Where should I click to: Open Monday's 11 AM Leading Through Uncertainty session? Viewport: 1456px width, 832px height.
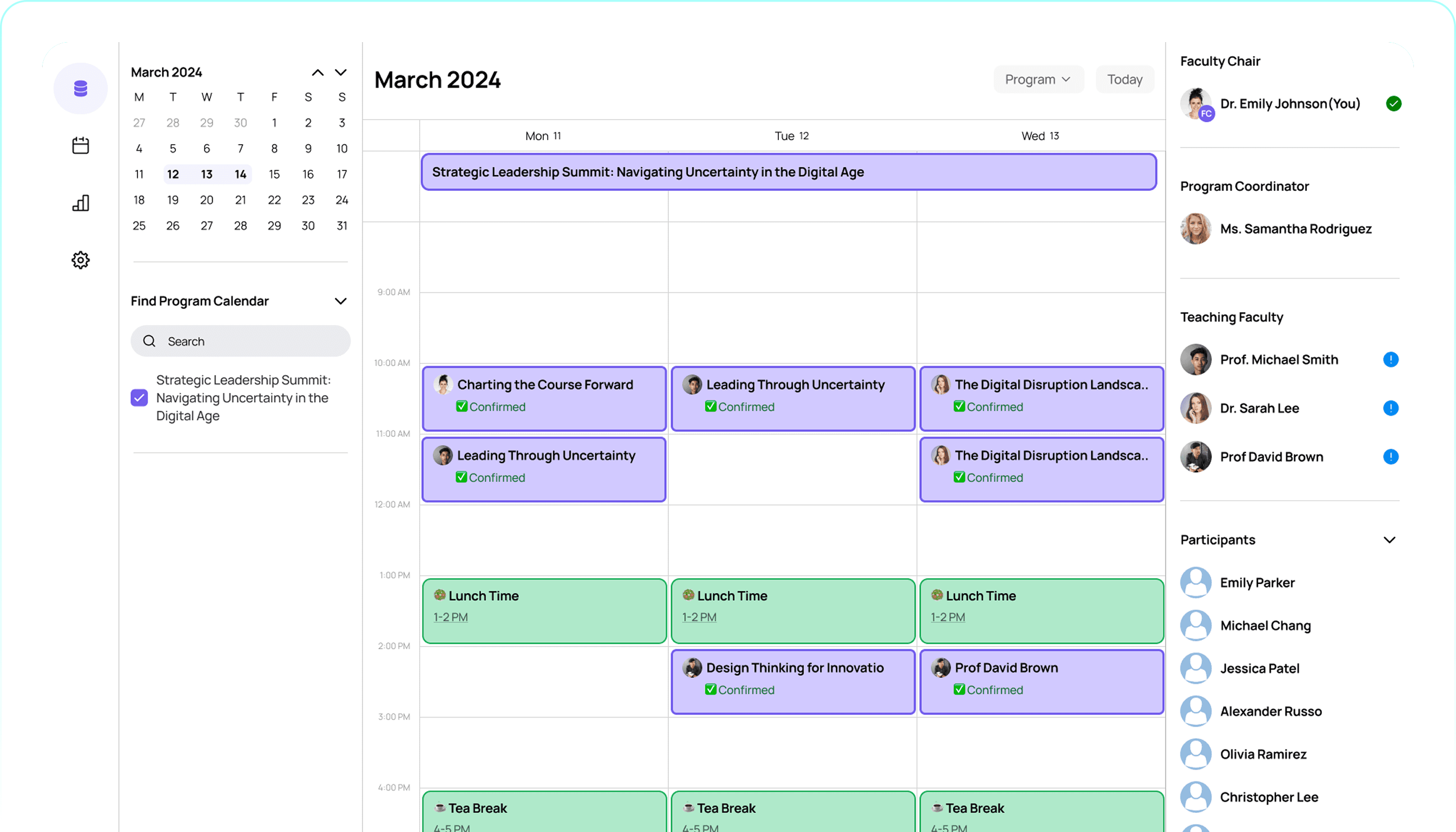(x=544, y=469)
